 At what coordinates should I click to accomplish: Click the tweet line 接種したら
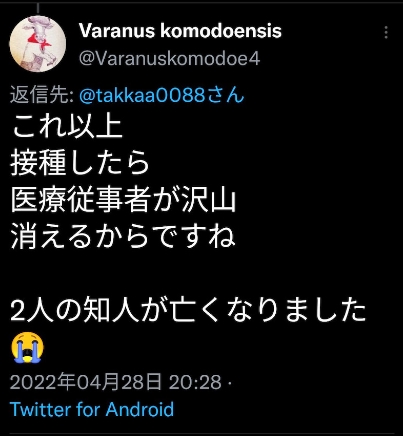pos(80,163)
